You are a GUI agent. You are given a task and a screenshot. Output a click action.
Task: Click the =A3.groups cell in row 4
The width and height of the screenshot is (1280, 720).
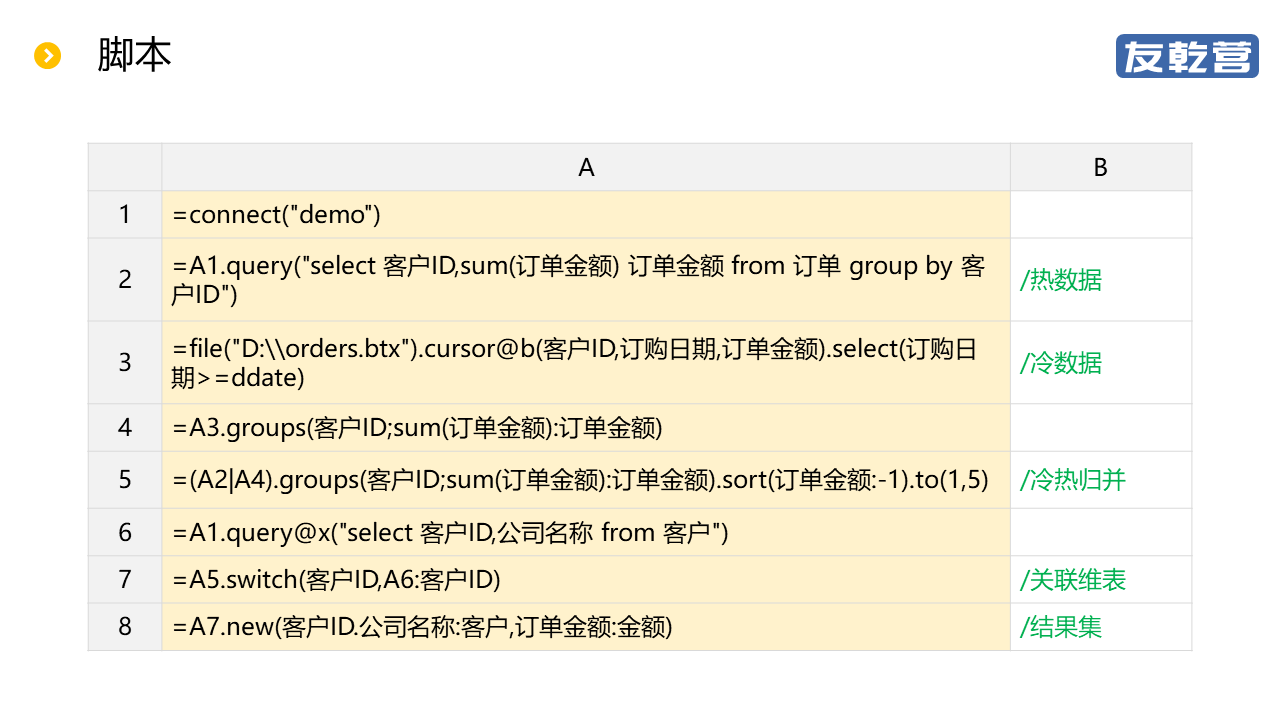click(586, 428)
